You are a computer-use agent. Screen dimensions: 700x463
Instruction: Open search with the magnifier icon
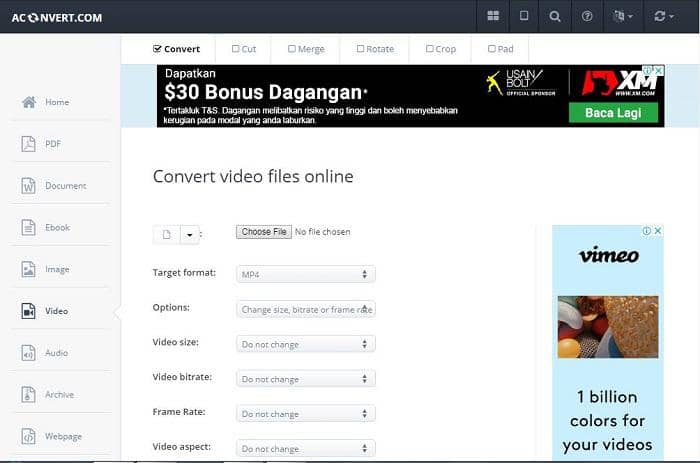[x=555, y=16]
